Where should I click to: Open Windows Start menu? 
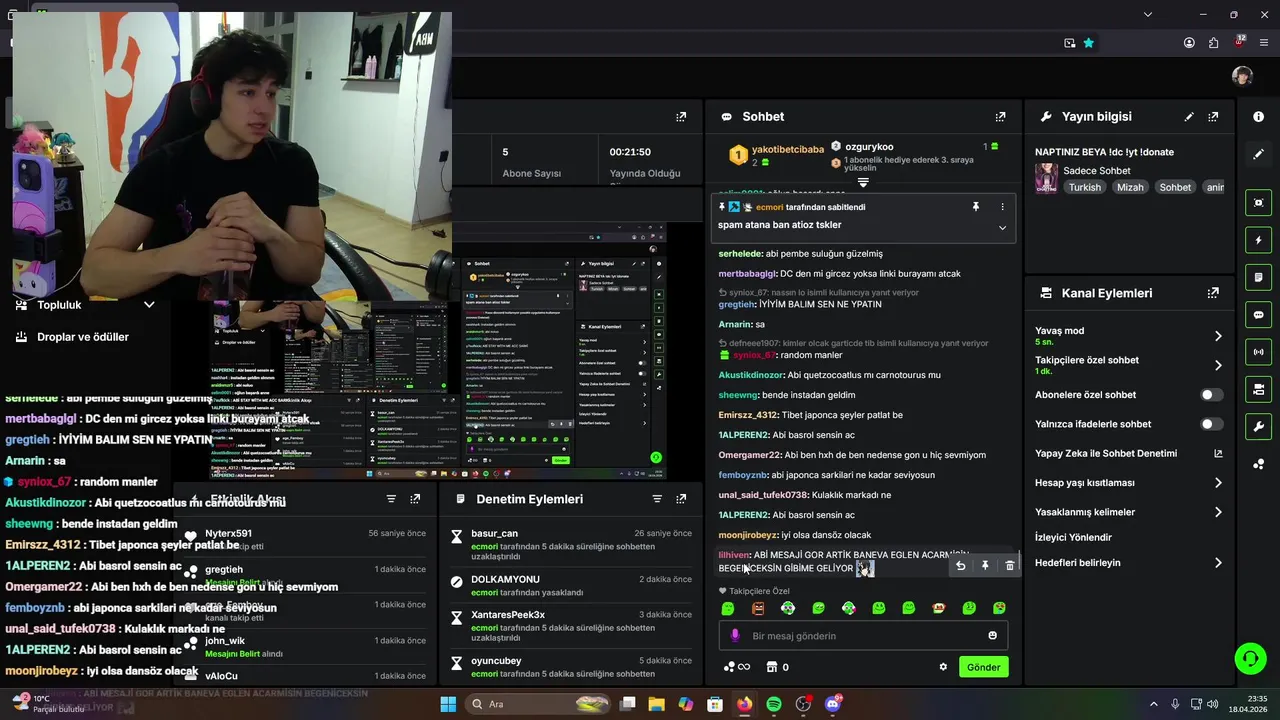(x=448, y=704)
